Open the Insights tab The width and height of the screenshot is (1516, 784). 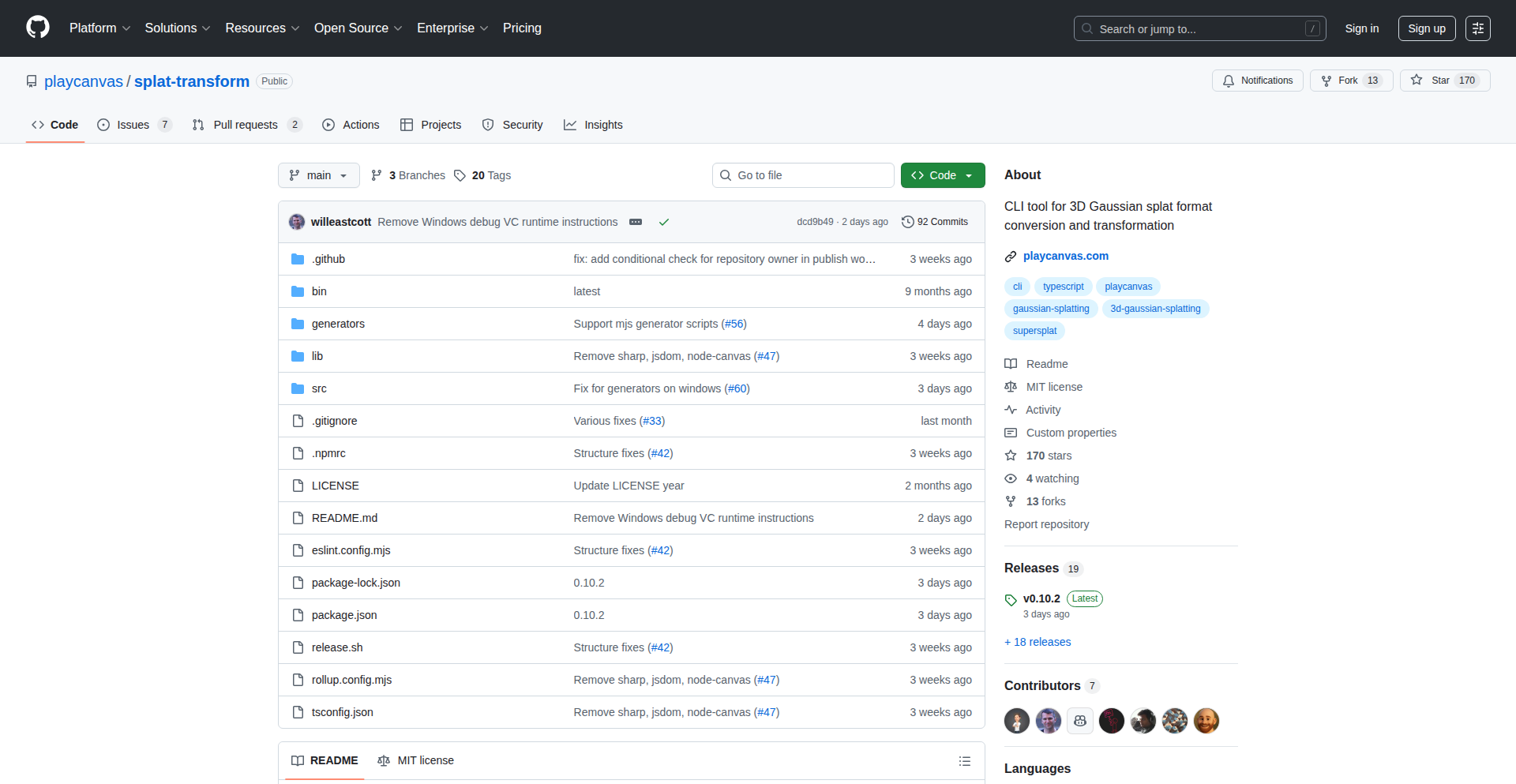click(593, 125)
